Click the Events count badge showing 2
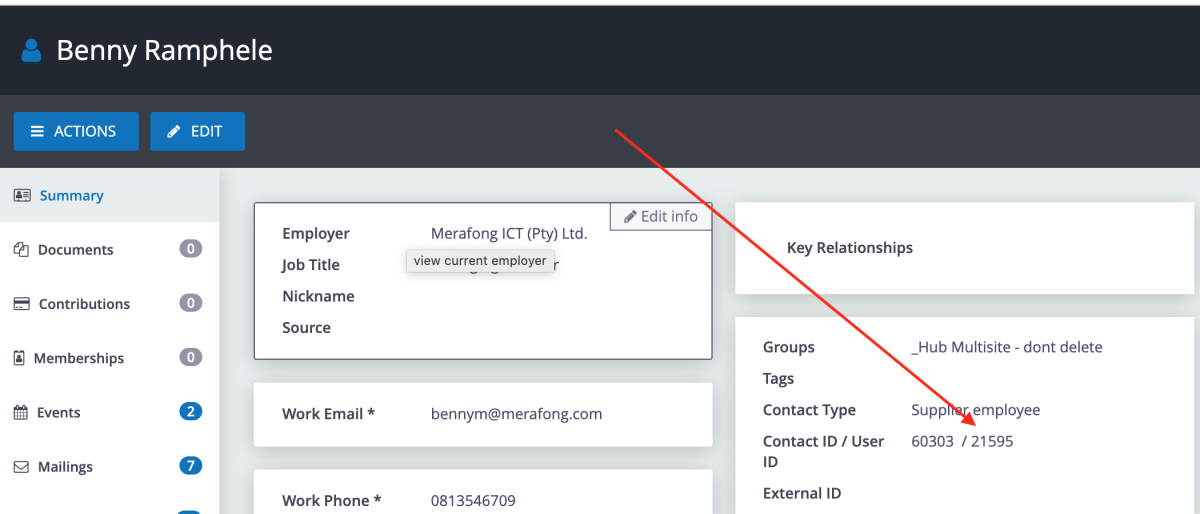This screenshot has width=1200, height=514. (190, 411)
